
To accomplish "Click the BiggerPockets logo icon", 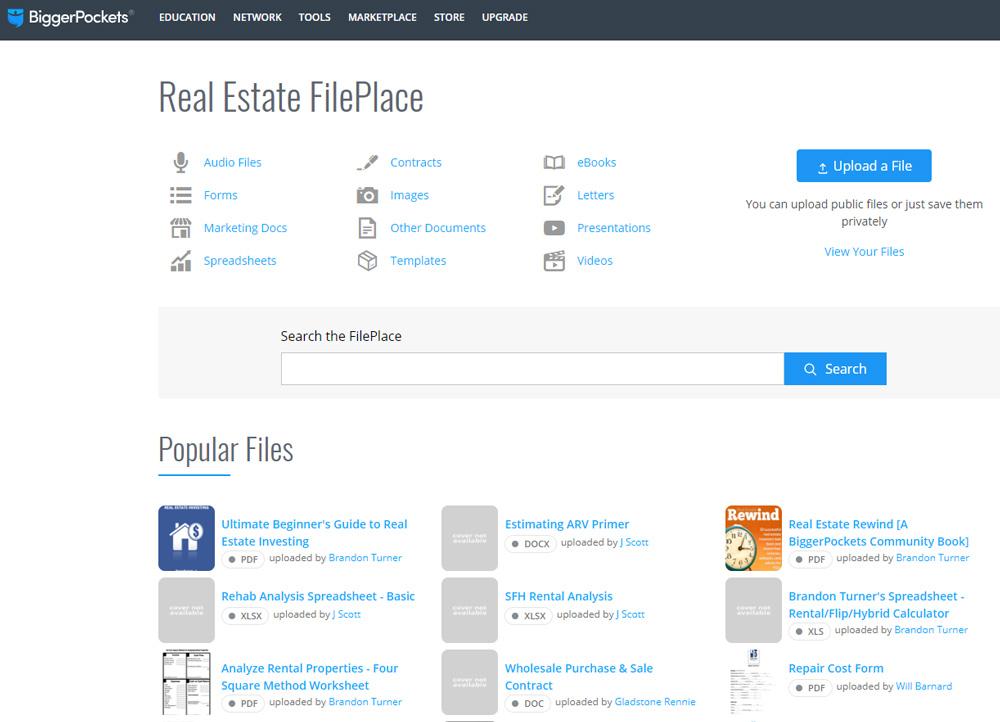I will pyautogui.click(x=15, y=17).
